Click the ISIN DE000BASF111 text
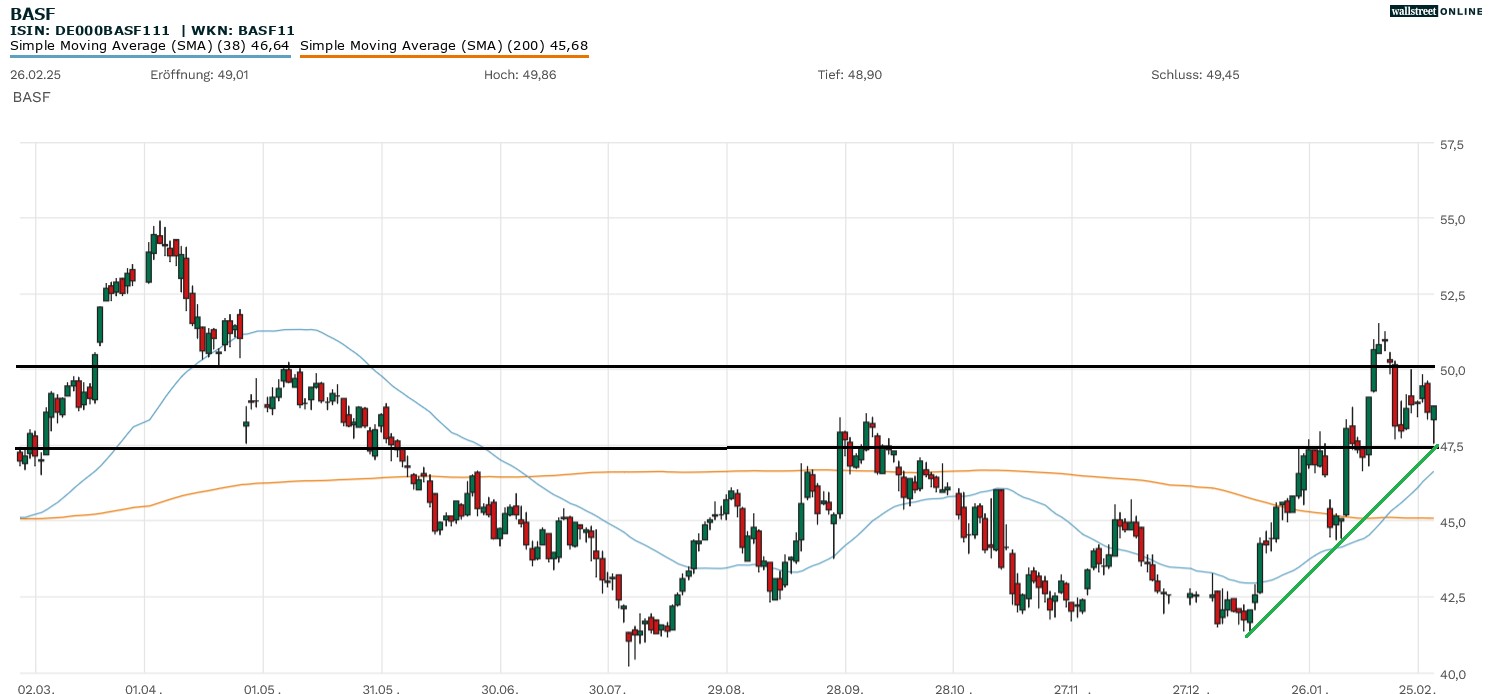The height and width of the screenshot is (694, 1490). (x=90, y=30)
